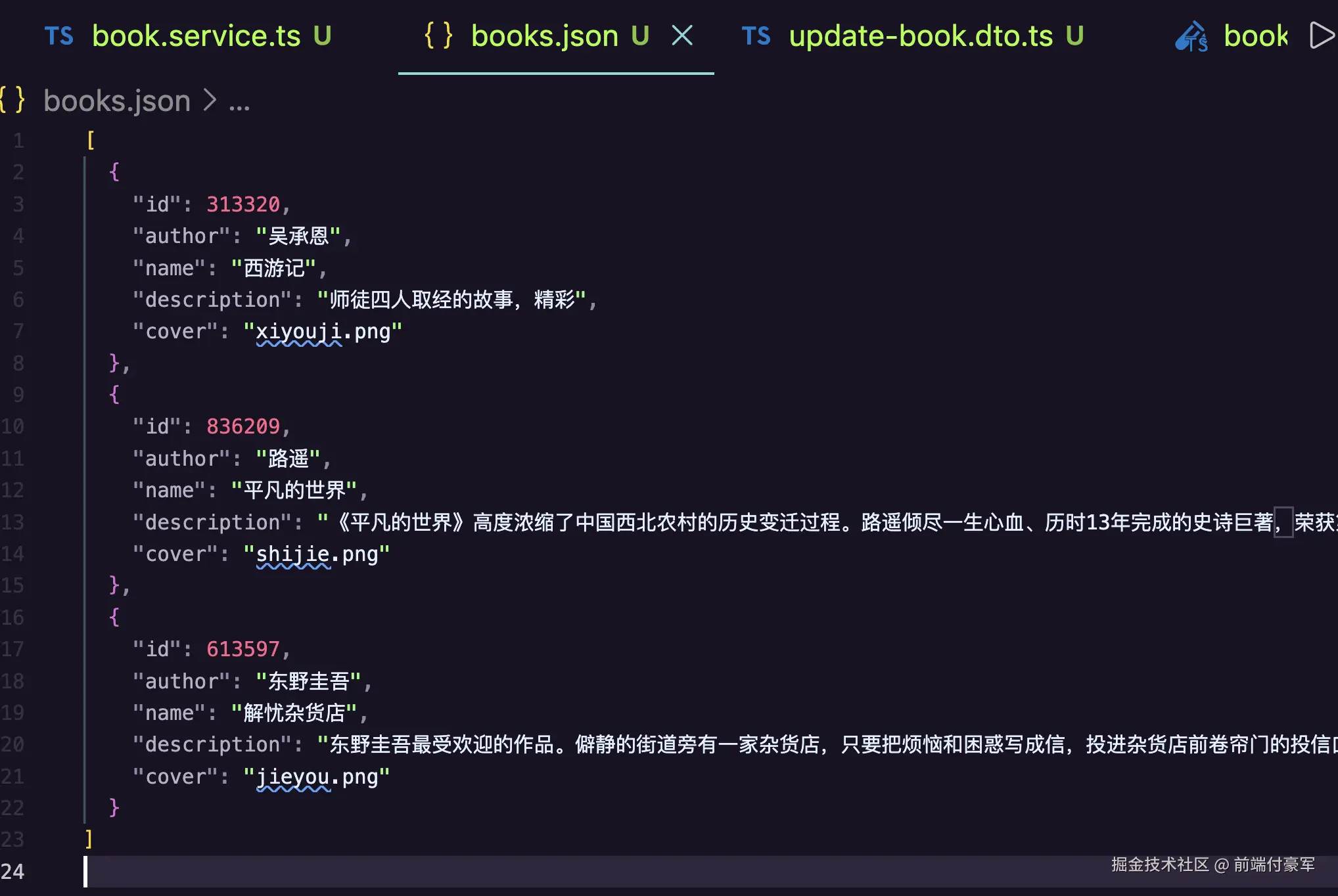Click the breadcrumb chevron separator
Image resolution: width=1338 pixels, height=896 pixels.
210,101
